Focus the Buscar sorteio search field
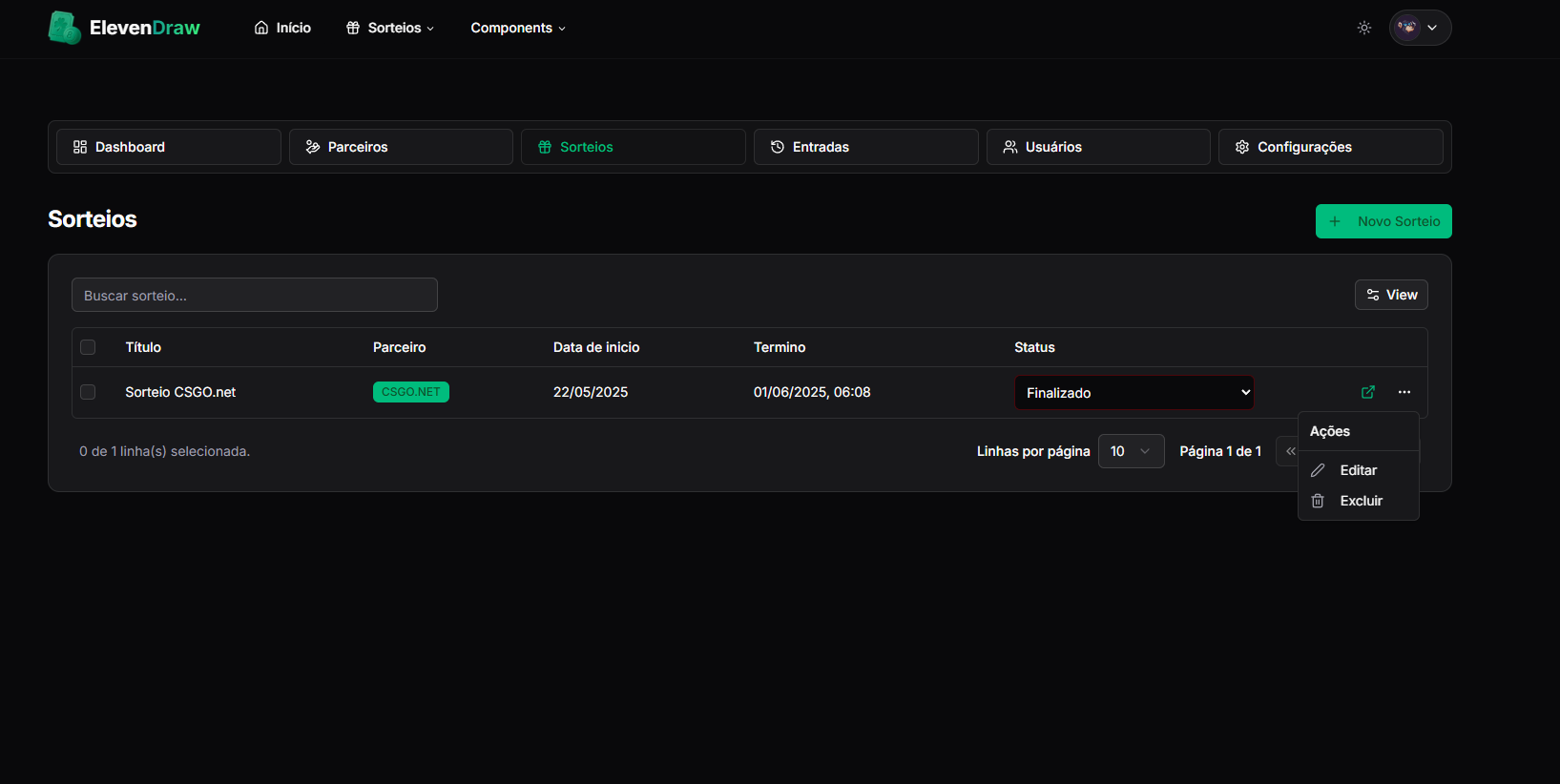The height and width of the screenshot is (784, 1560). point(255,296)
